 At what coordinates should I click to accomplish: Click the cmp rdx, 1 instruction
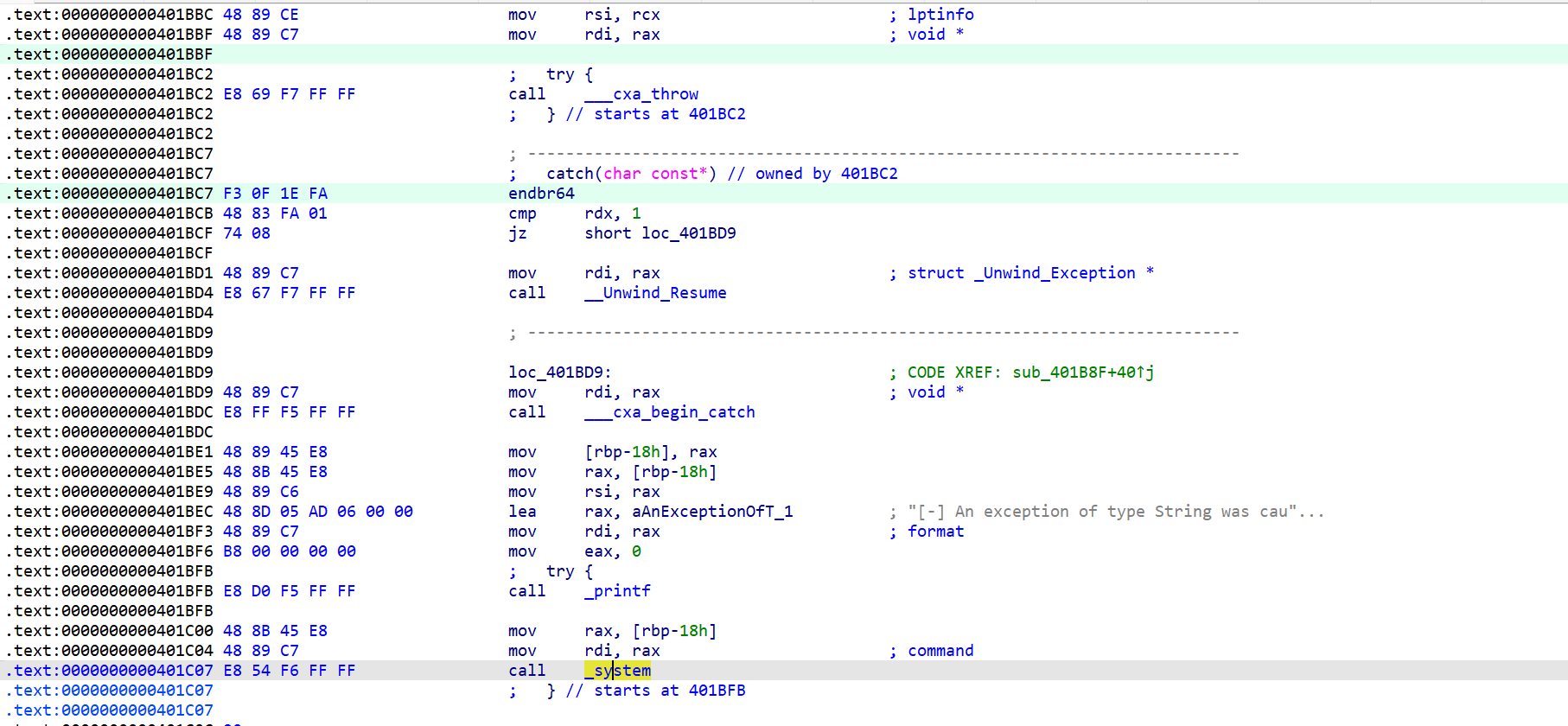575,213
